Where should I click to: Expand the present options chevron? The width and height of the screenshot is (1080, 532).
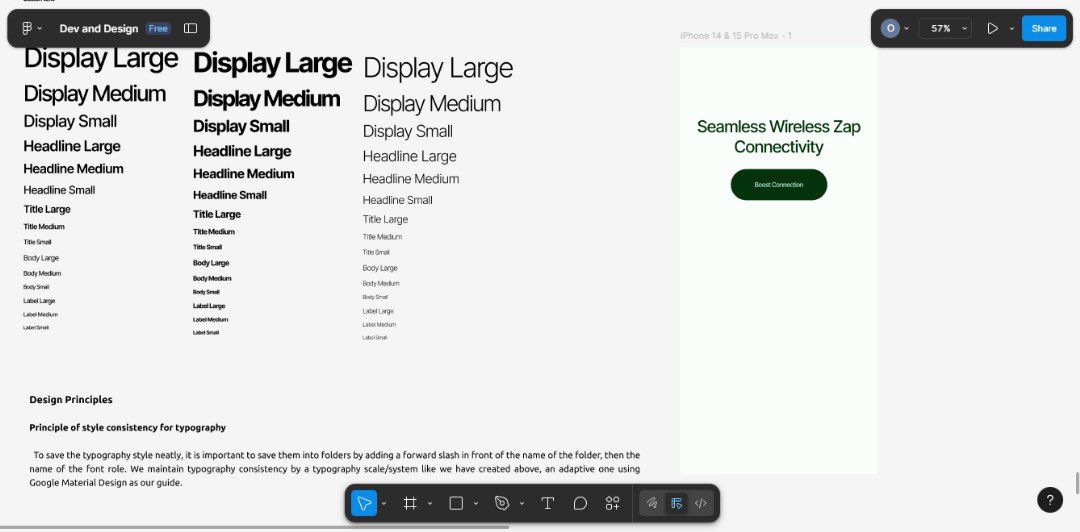pyautogui.click(x=1012, y=28)
